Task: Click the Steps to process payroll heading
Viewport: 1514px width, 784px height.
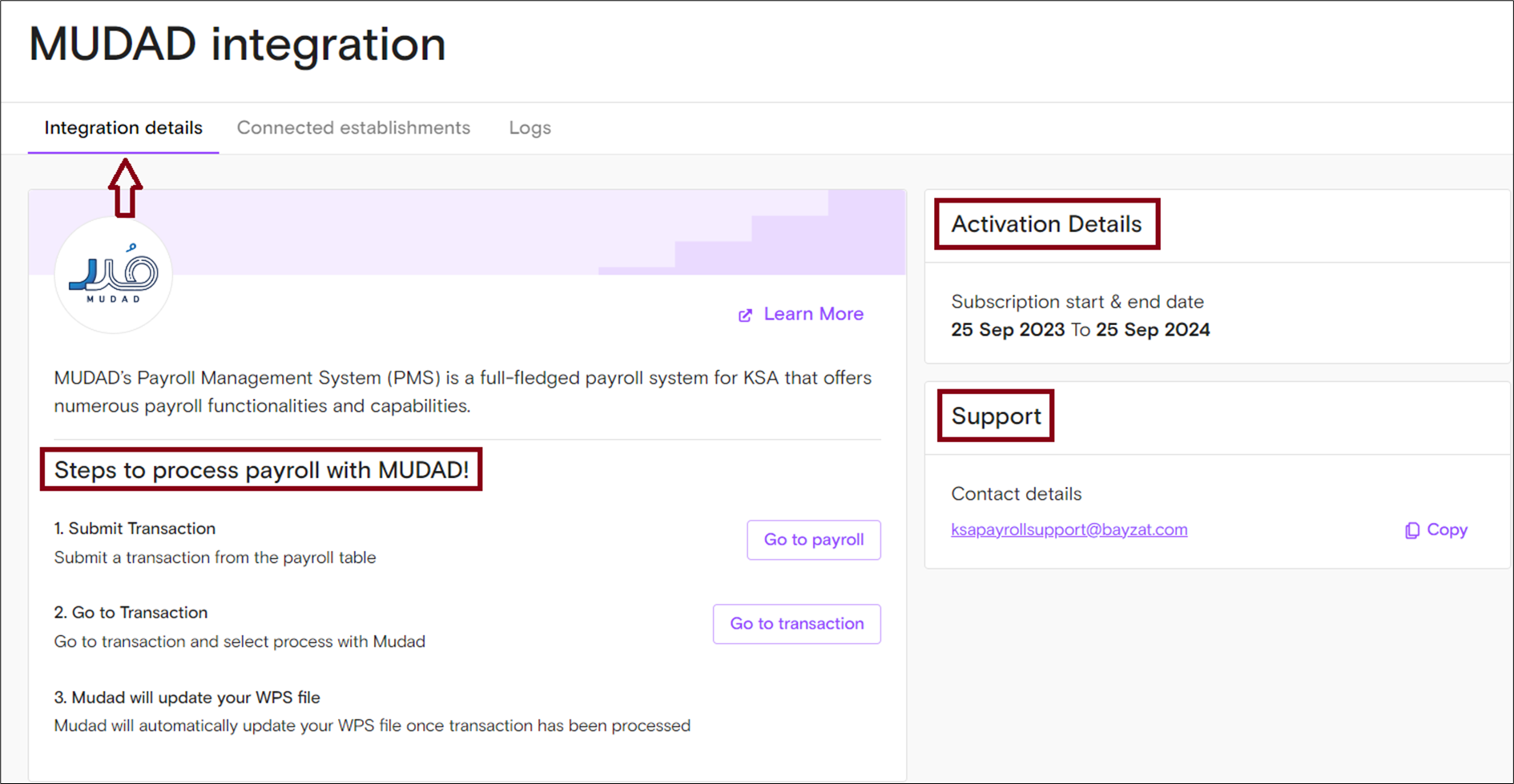Action: tap(261, 470)
